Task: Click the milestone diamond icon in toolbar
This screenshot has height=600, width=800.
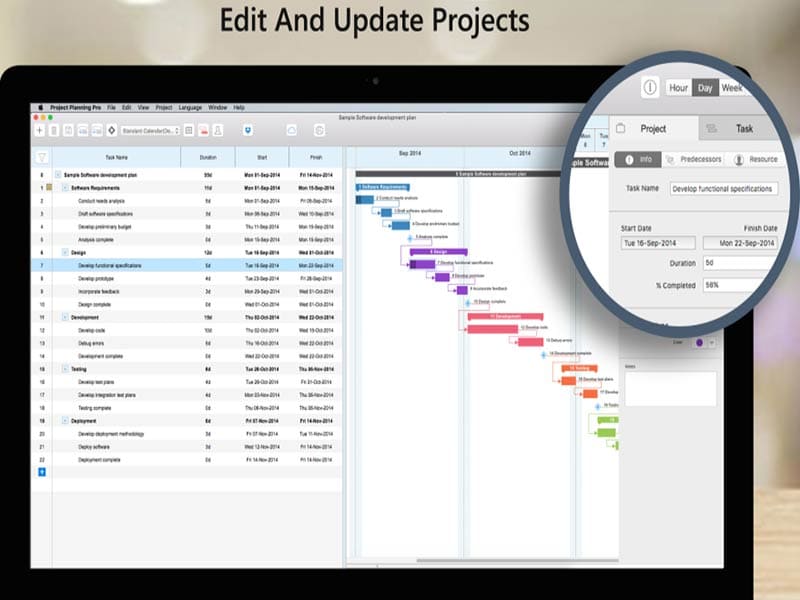Action: (x=111, y=129)
